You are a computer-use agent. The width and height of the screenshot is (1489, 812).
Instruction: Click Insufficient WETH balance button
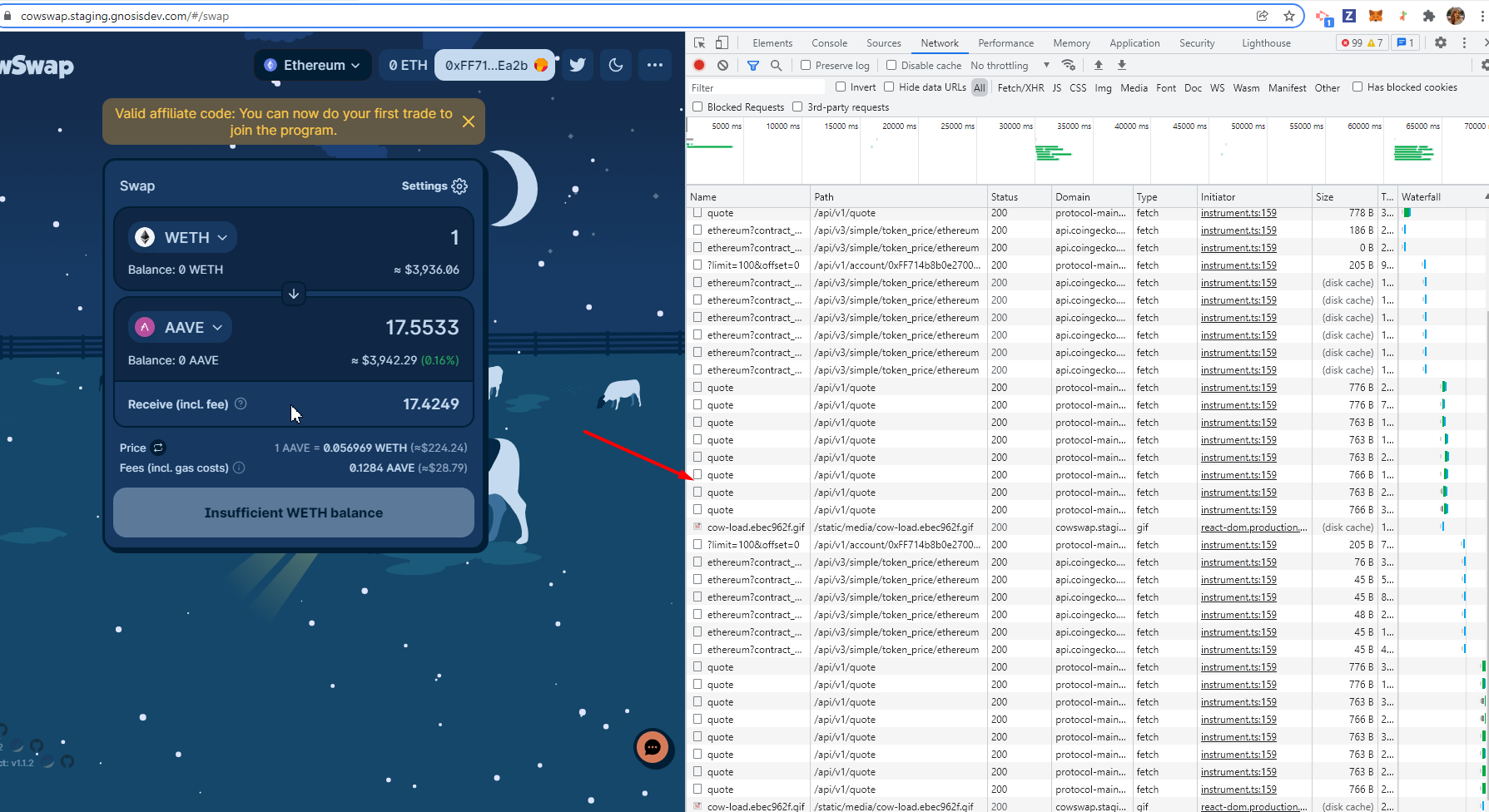[x=294, y=512]
